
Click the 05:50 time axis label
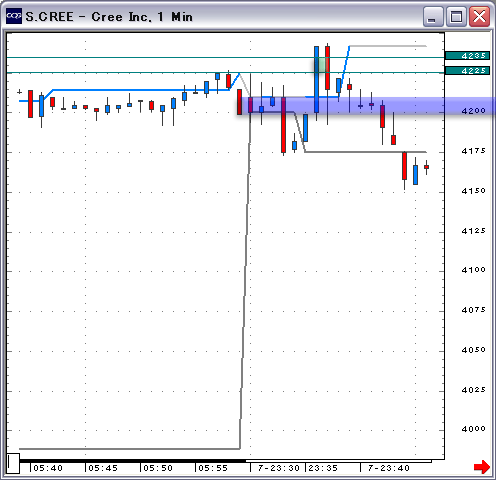158,468
